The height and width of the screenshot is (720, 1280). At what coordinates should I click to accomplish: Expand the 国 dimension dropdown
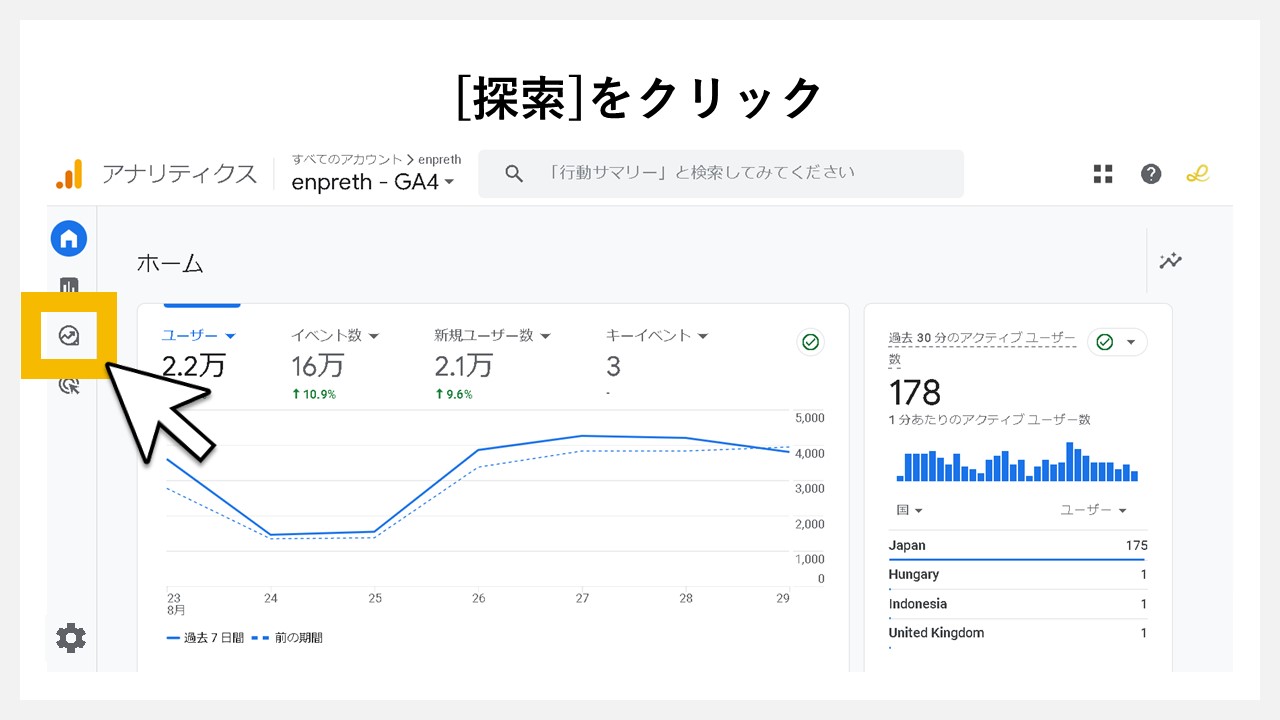[x=906, y=510]
